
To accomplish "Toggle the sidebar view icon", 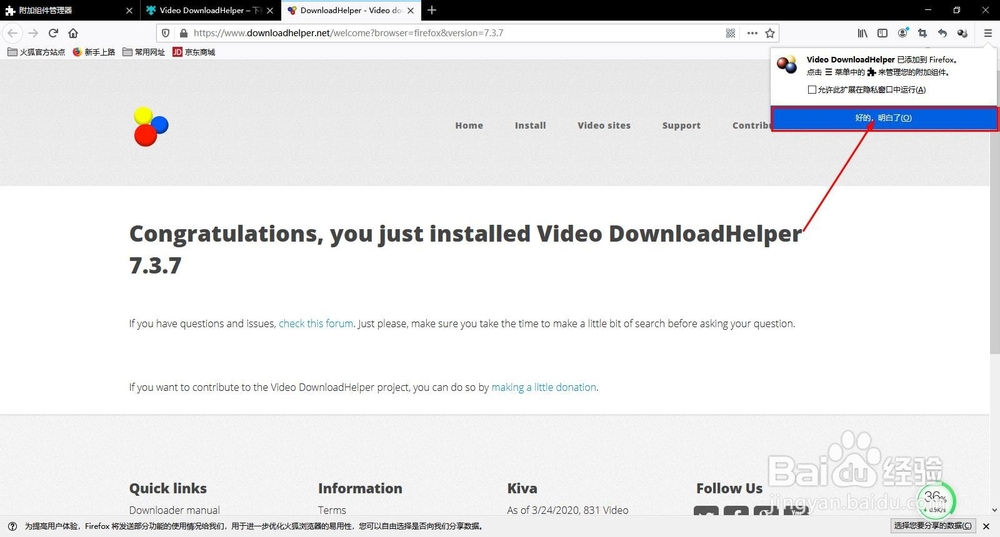I will (883, 33).
